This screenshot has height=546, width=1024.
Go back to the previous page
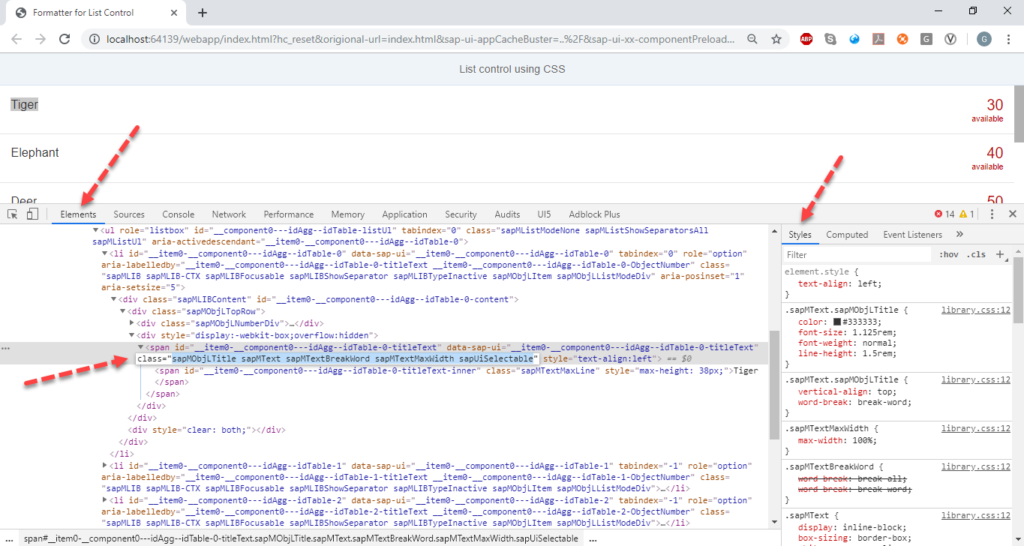pyautogui.click(x=16, y=39)
